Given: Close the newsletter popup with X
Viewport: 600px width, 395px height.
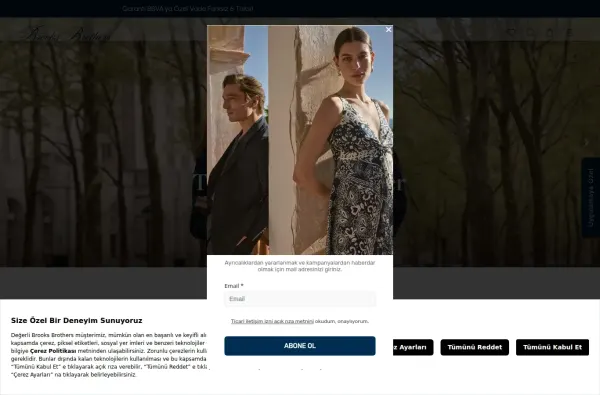Looking at the screenshot, I should [x=388, y=29].
